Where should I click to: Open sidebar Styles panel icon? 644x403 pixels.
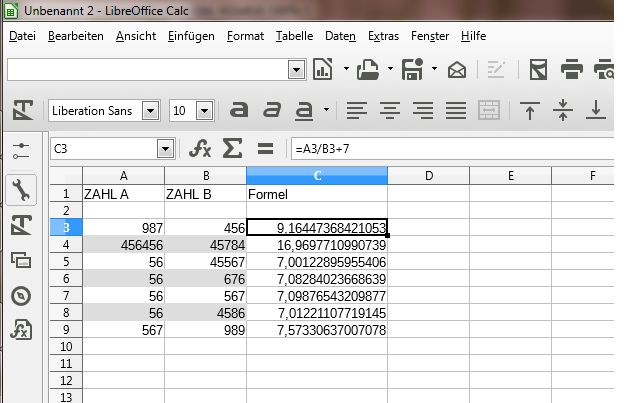(x=21, y=225)
